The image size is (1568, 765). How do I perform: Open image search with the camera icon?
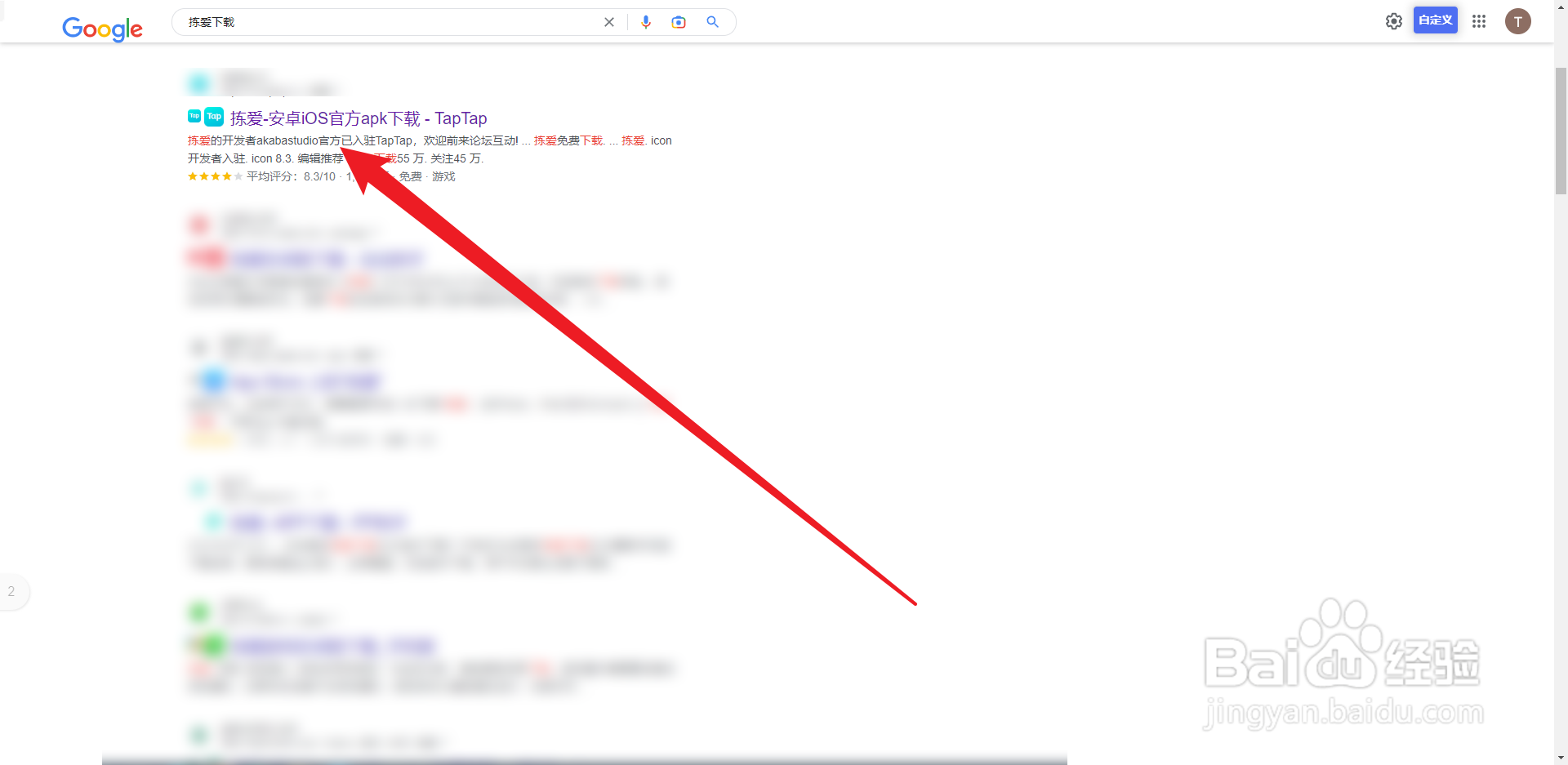point(679,22)
